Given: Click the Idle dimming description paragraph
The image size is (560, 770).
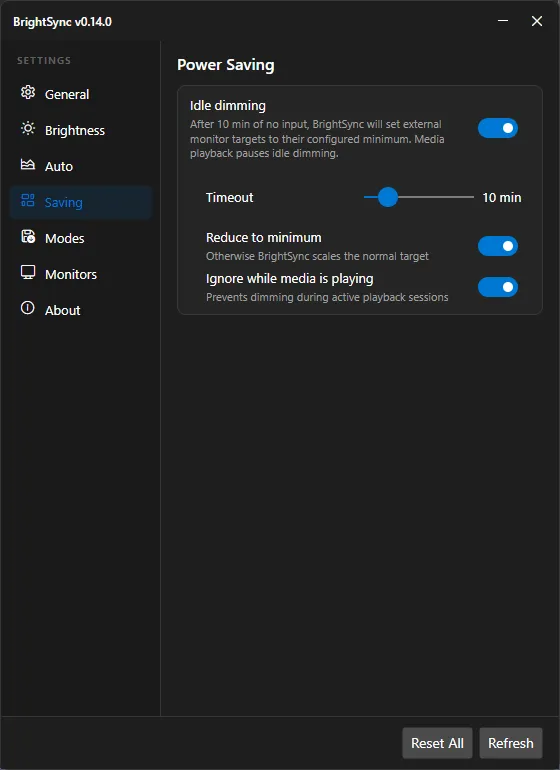Looking at the screenshot, I should tap(317, 138).
